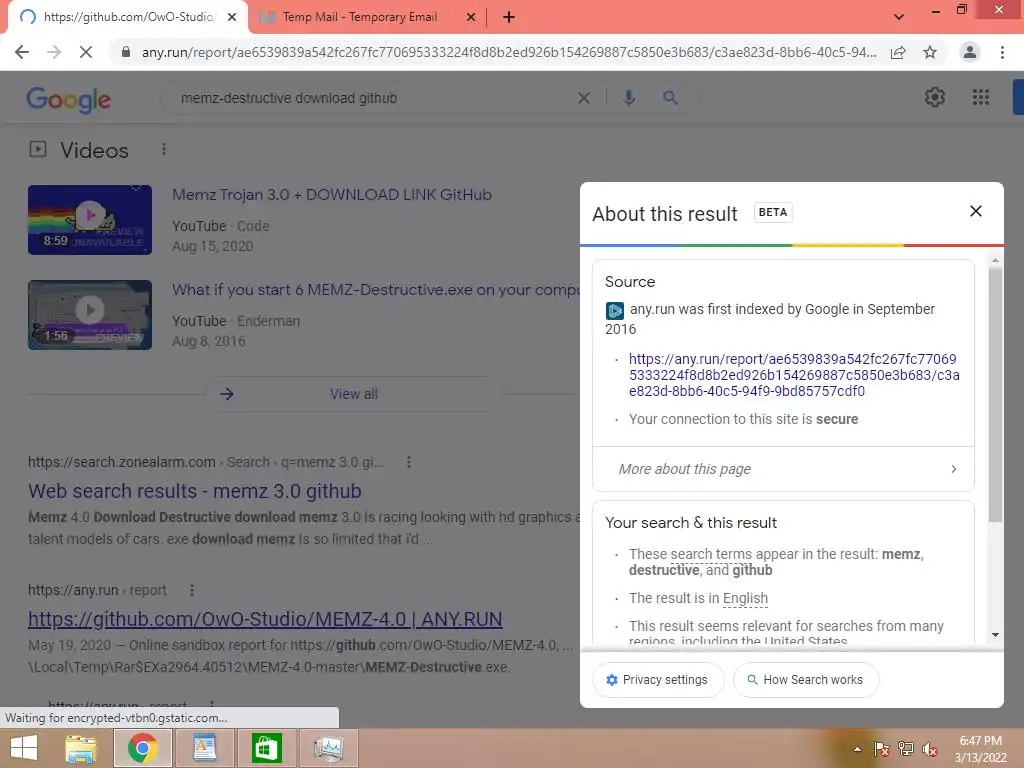The width and height of the screenshot is (1024, 768).
Task: Open the Store taskbar icon
Action: [x=266, y=748]
